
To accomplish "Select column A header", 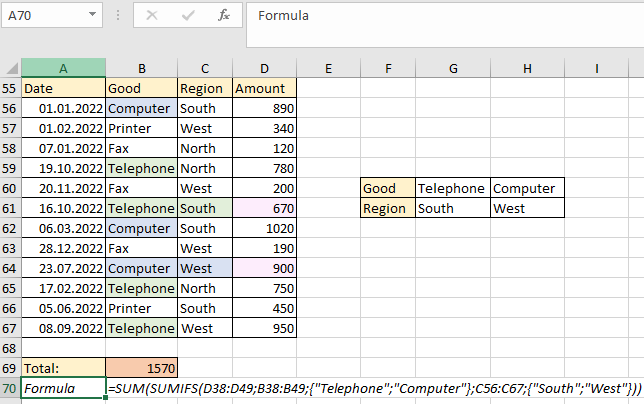I will (63, 68).
